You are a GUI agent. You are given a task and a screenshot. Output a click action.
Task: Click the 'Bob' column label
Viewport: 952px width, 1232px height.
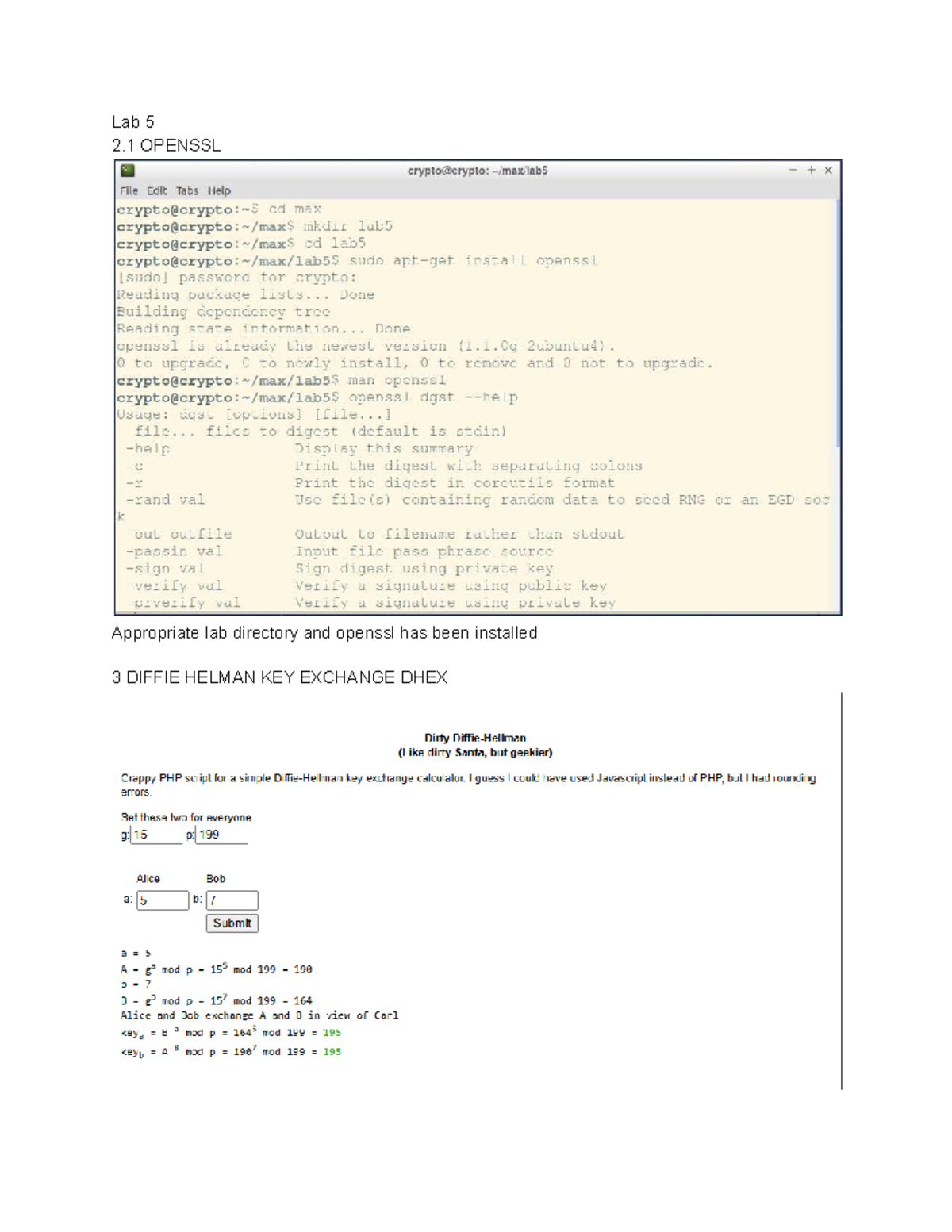coord(216,879)
